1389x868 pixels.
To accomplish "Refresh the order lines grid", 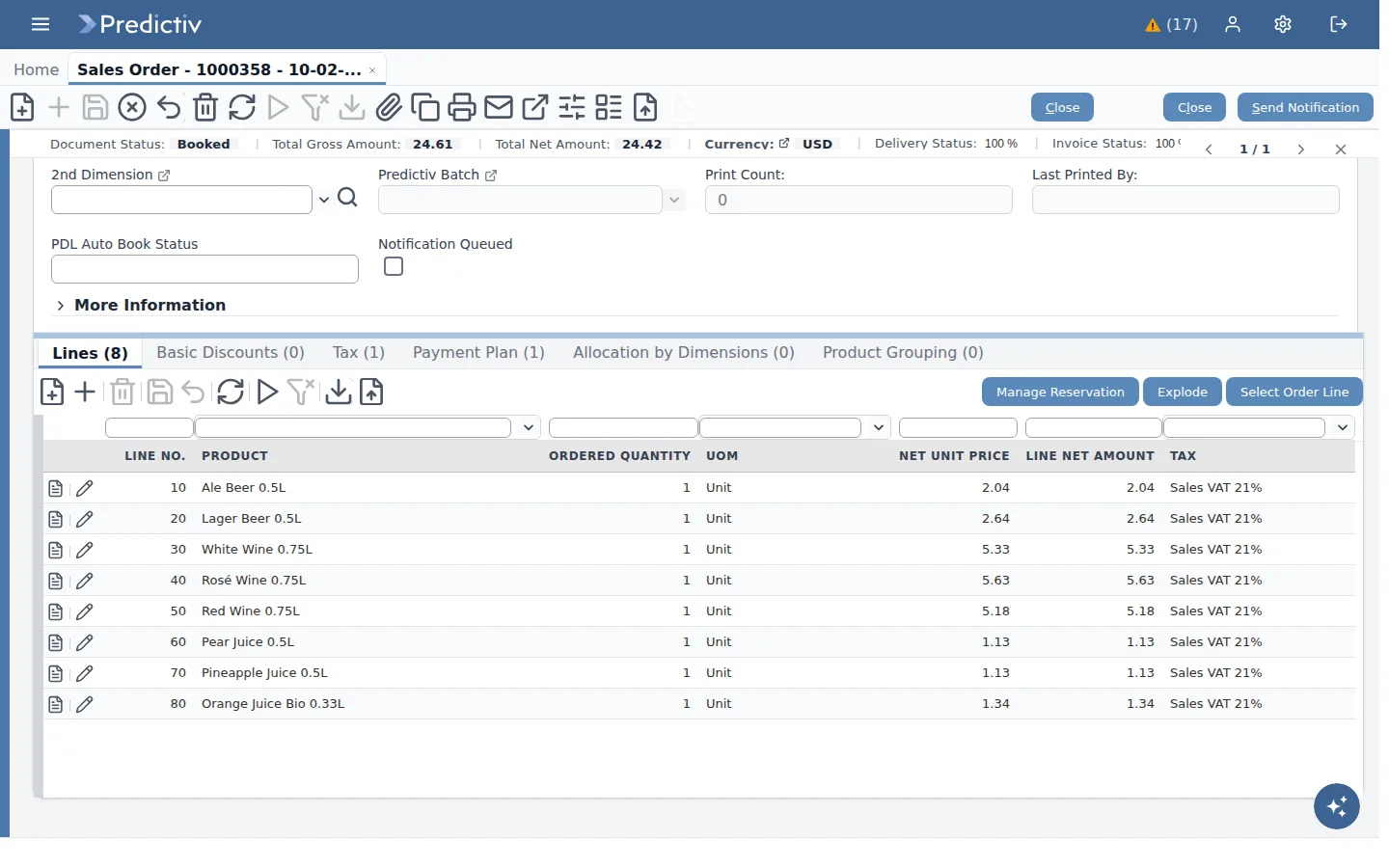I will (231, 392).
